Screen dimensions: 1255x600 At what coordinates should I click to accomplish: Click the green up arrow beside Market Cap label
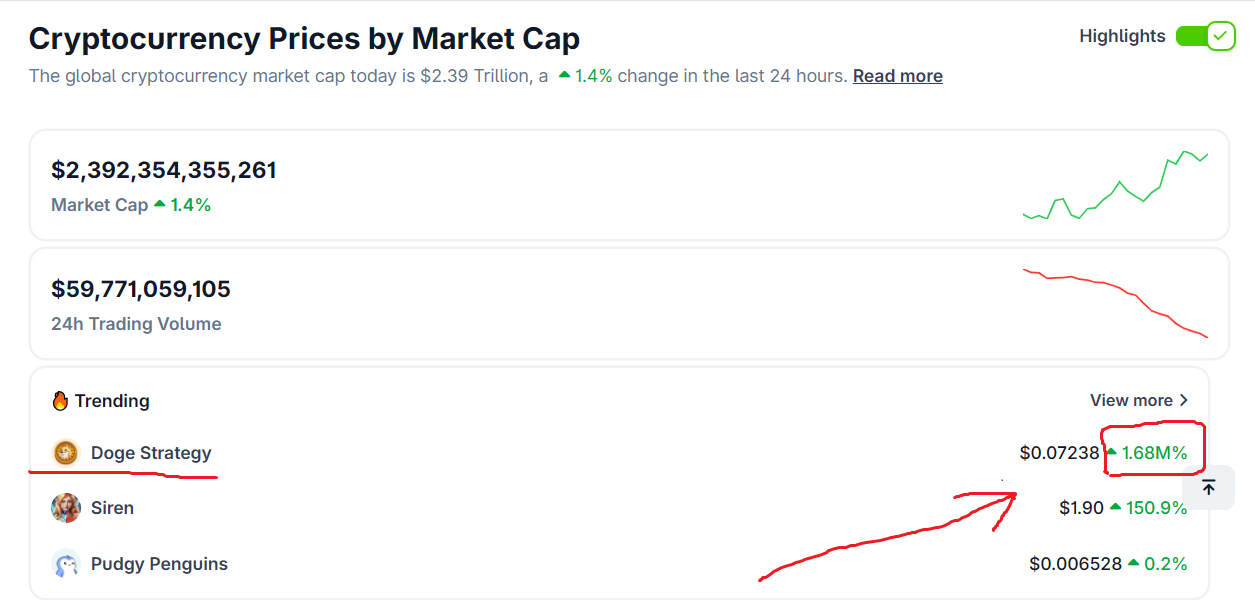tap(160, 204)
